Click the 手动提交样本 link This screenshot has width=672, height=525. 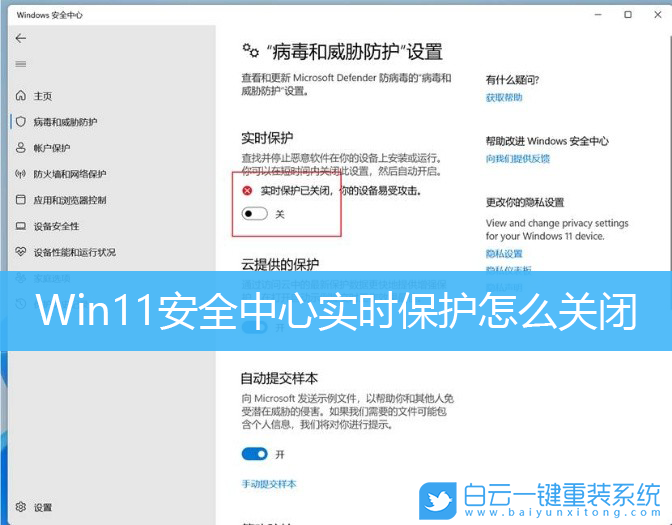pyautogui.click(x=269, y=484)
